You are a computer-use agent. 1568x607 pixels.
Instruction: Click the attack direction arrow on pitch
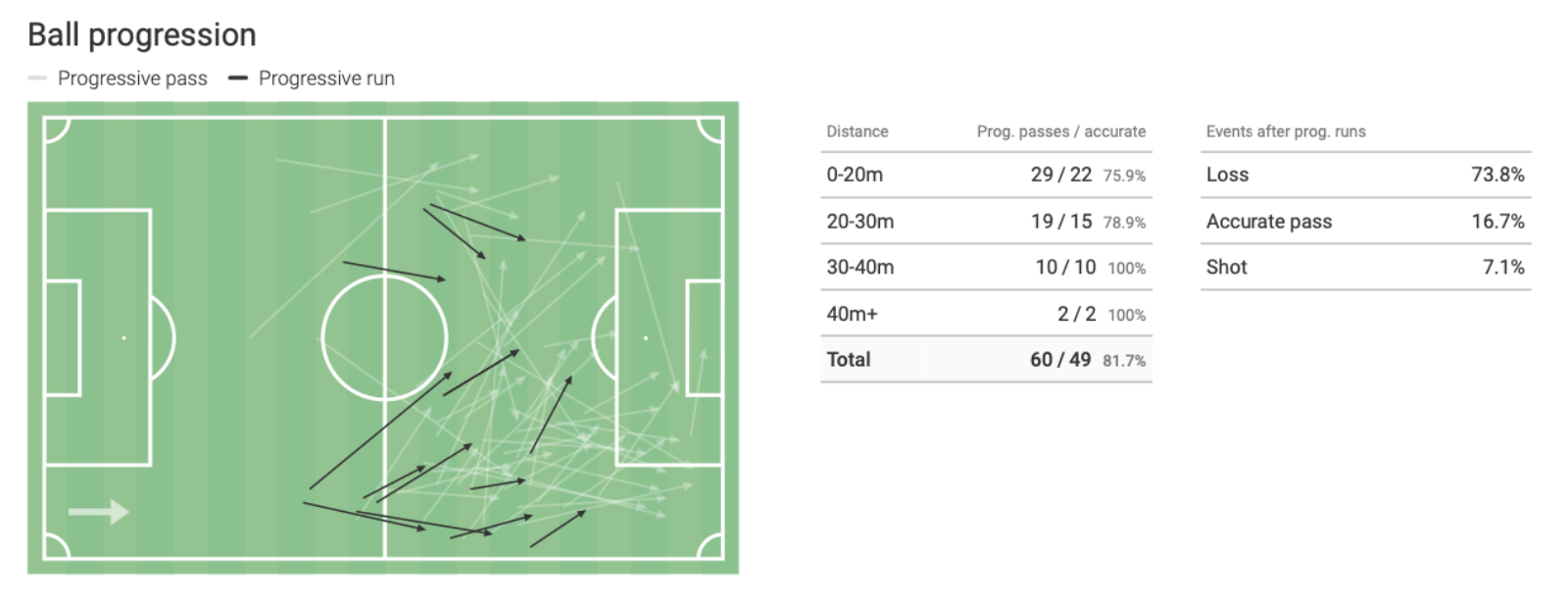[x=98, y=512]
